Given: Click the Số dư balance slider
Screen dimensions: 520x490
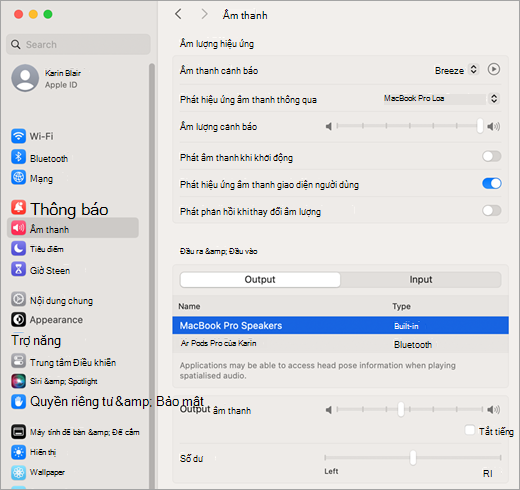Looking at the screenshot, I should (x=413, y=458).
